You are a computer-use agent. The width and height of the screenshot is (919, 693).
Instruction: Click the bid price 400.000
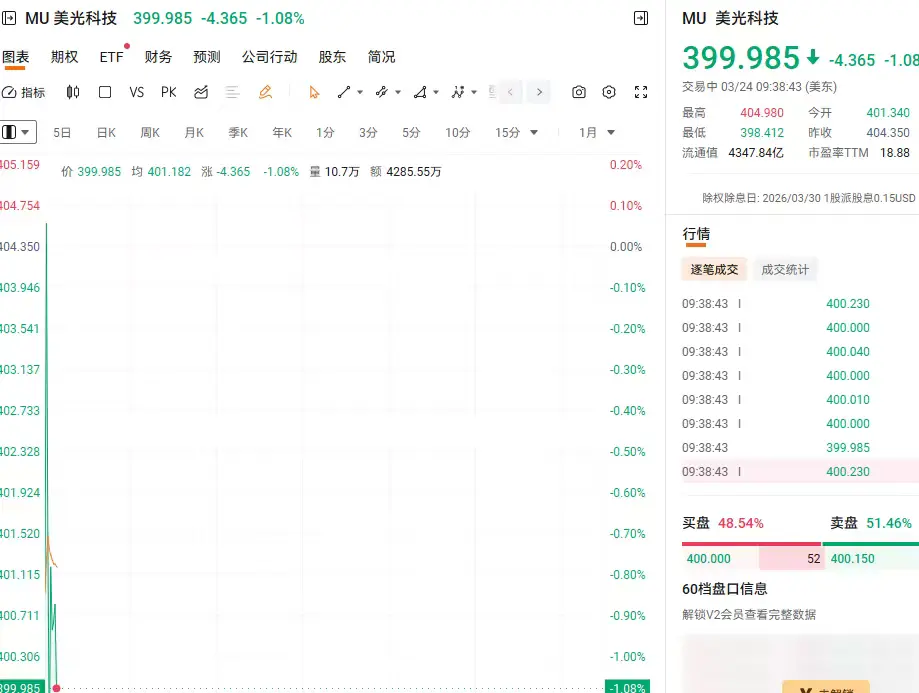click(709, 559)
